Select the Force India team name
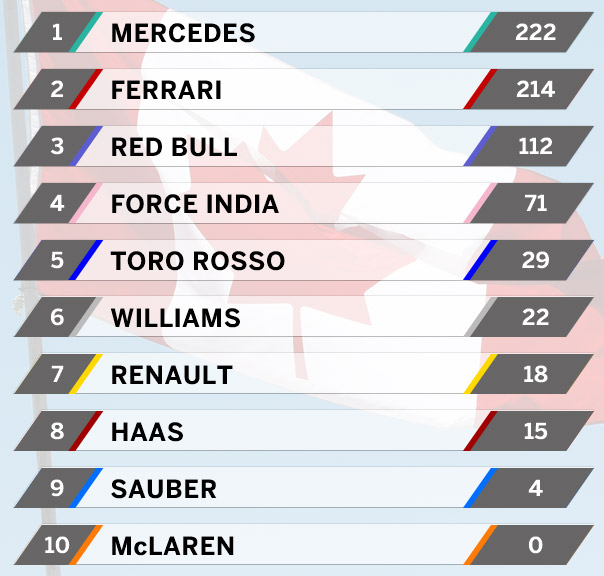604x576 pixels. [x=195, y=204]
